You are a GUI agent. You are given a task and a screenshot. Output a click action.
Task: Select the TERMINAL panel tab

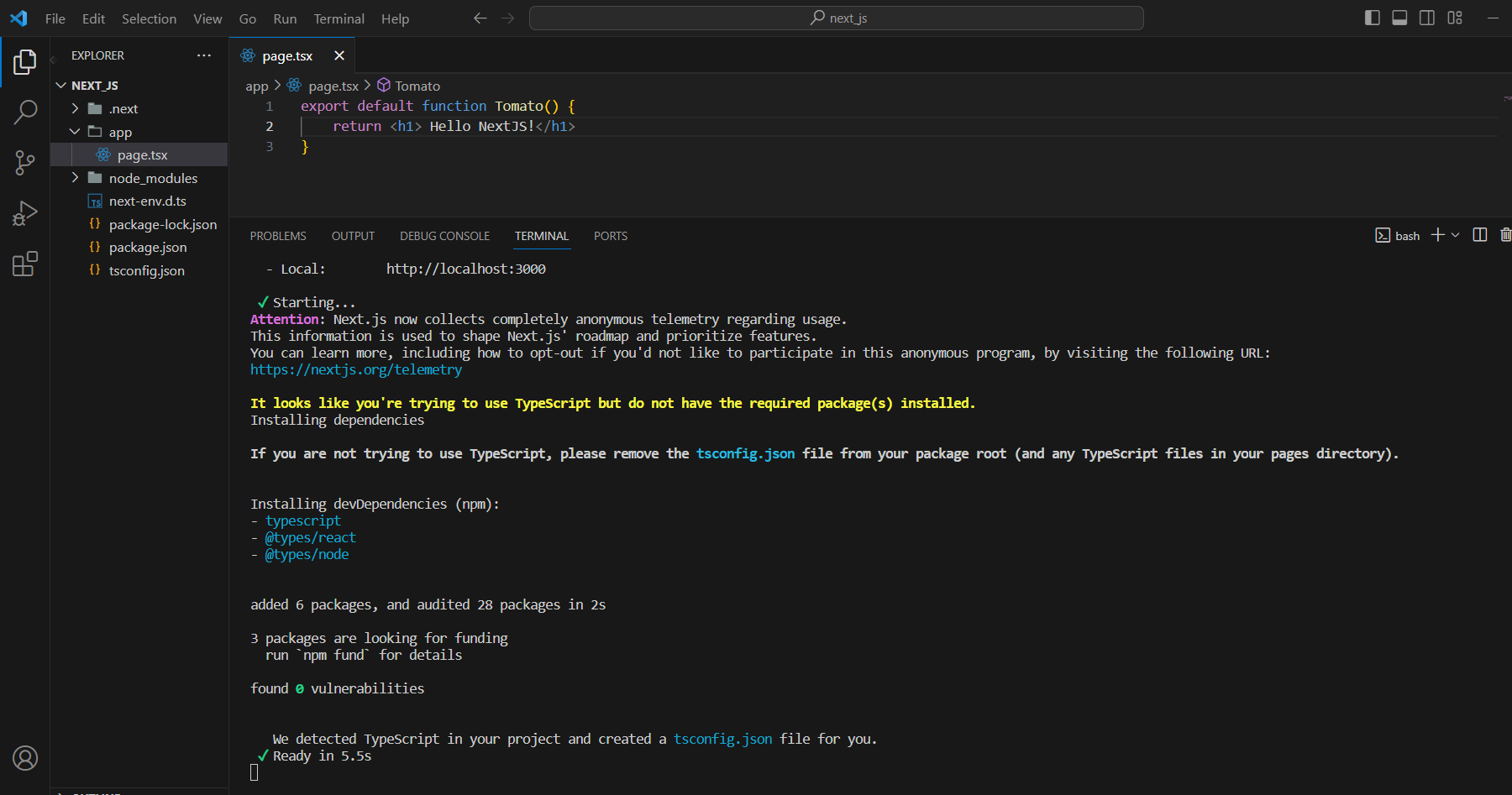tap(542, 236)
